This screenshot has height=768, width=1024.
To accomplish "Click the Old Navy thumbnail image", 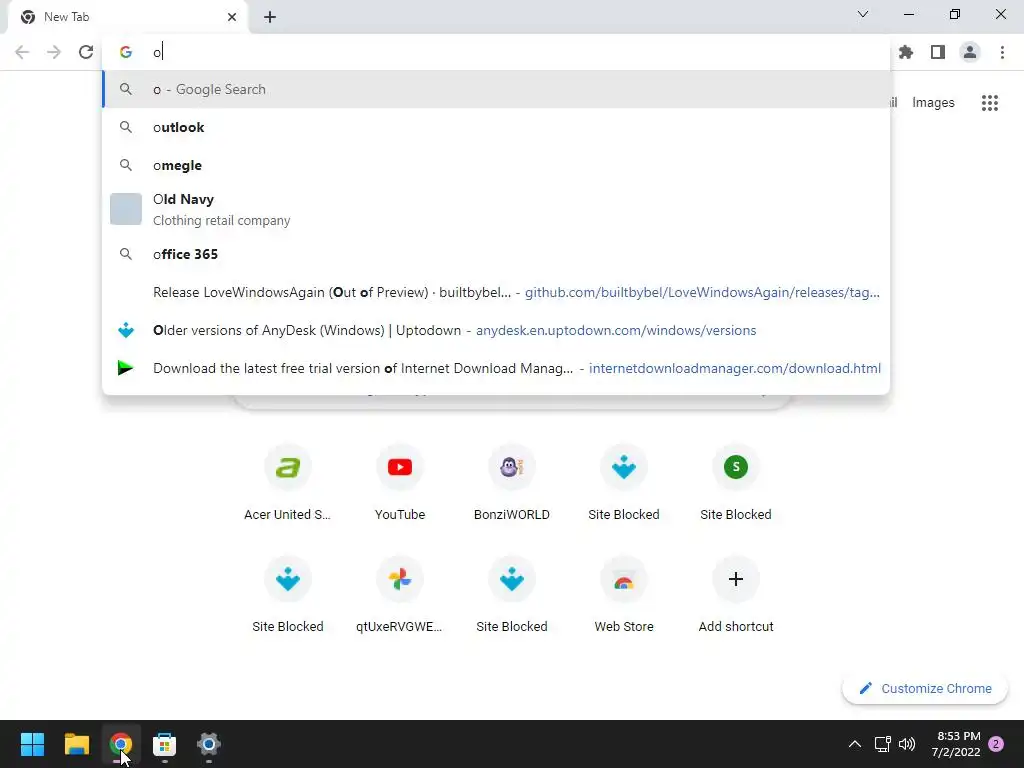I will coord(126,209).
